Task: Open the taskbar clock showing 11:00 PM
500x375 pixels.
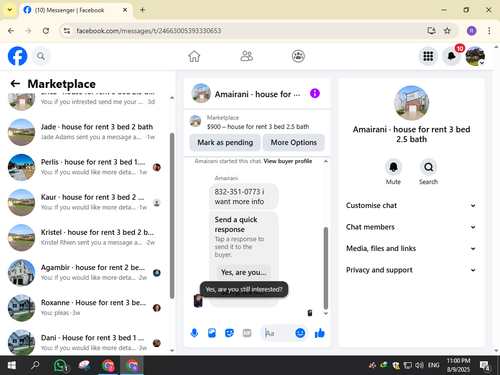Action: pos(458,365)
